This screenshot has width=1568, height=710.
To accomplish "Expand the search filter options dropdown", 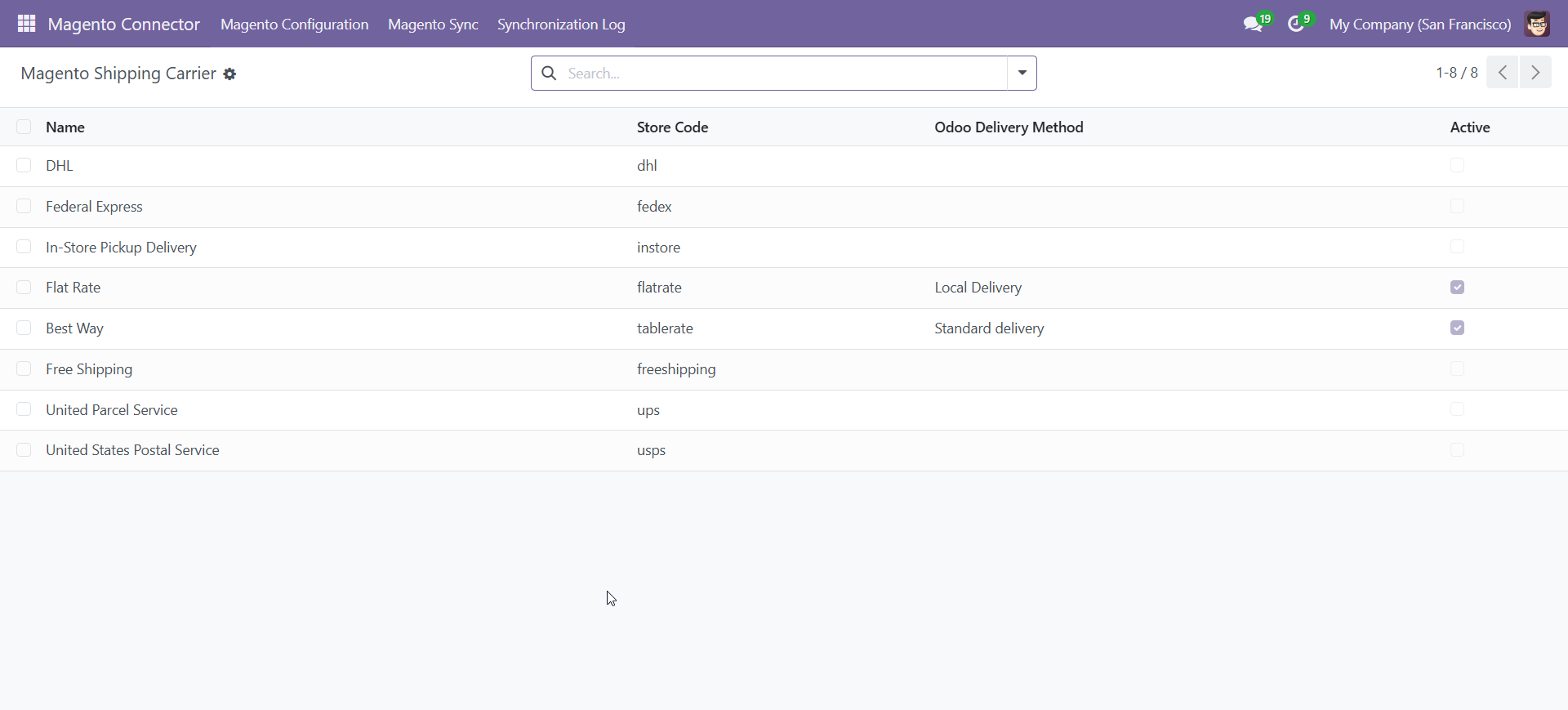I will [1022, 74].
